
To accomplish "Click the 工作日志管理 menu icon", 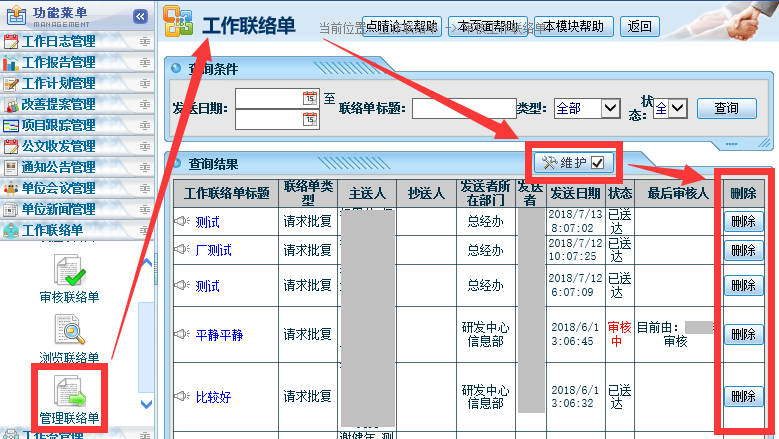I will tap(11, 42).
